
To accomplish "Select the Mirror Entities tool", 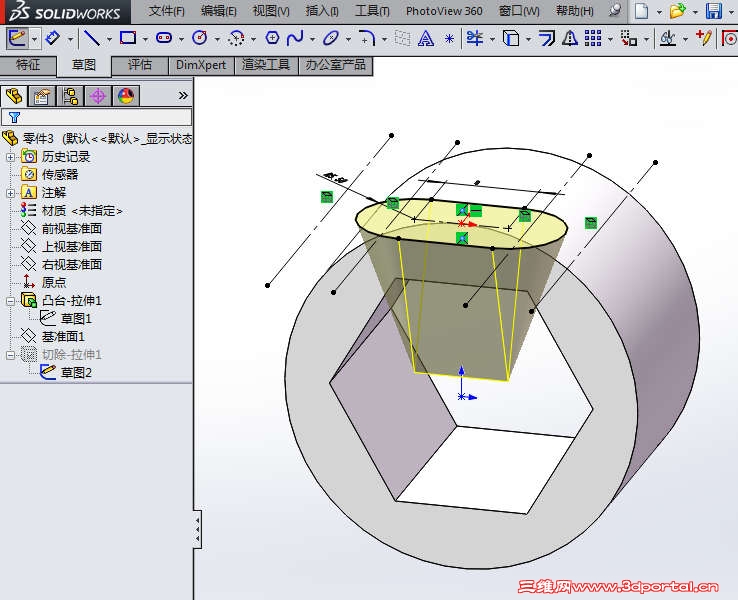I will tap(570, 38).
